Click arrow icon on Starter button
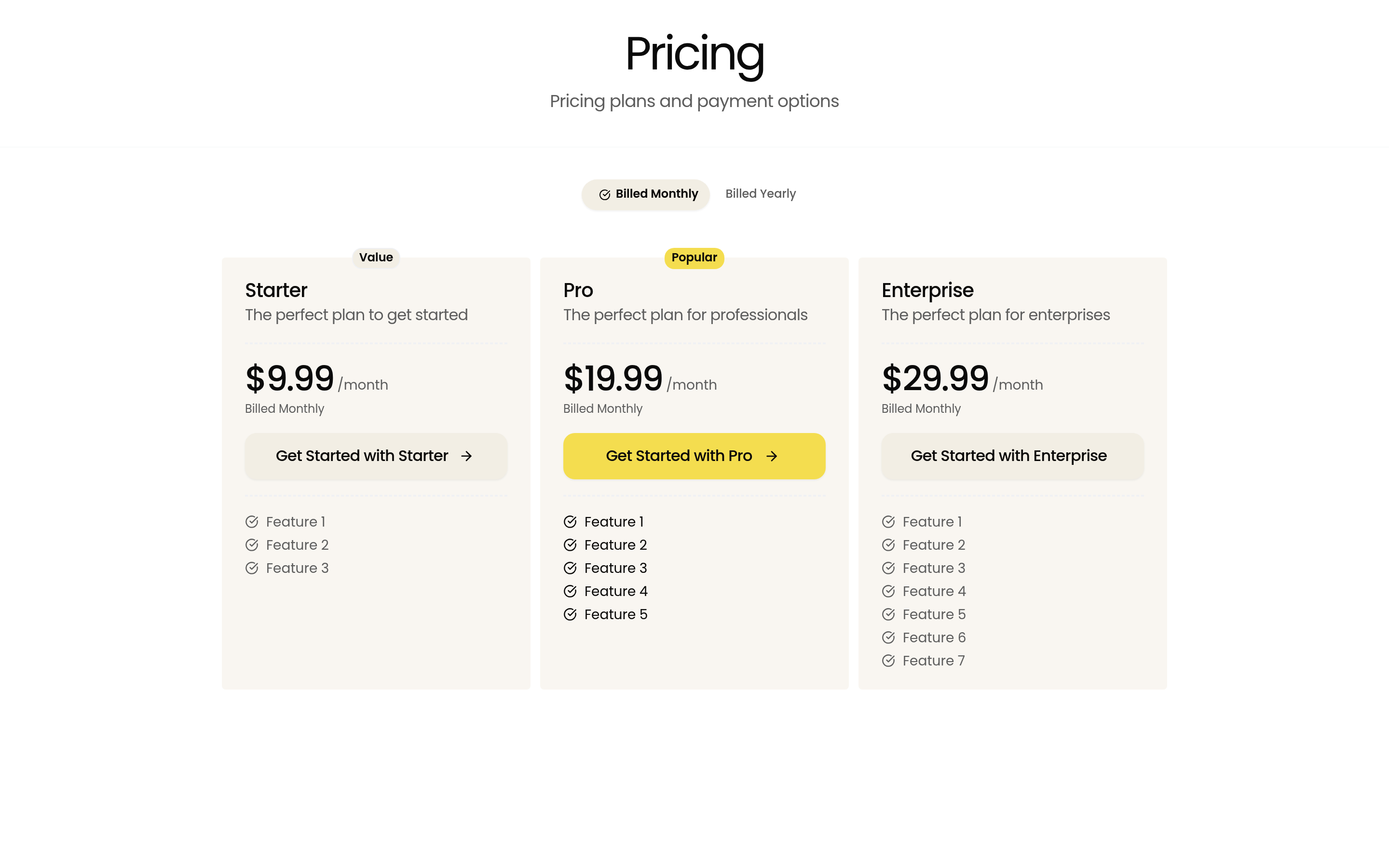 466,456
